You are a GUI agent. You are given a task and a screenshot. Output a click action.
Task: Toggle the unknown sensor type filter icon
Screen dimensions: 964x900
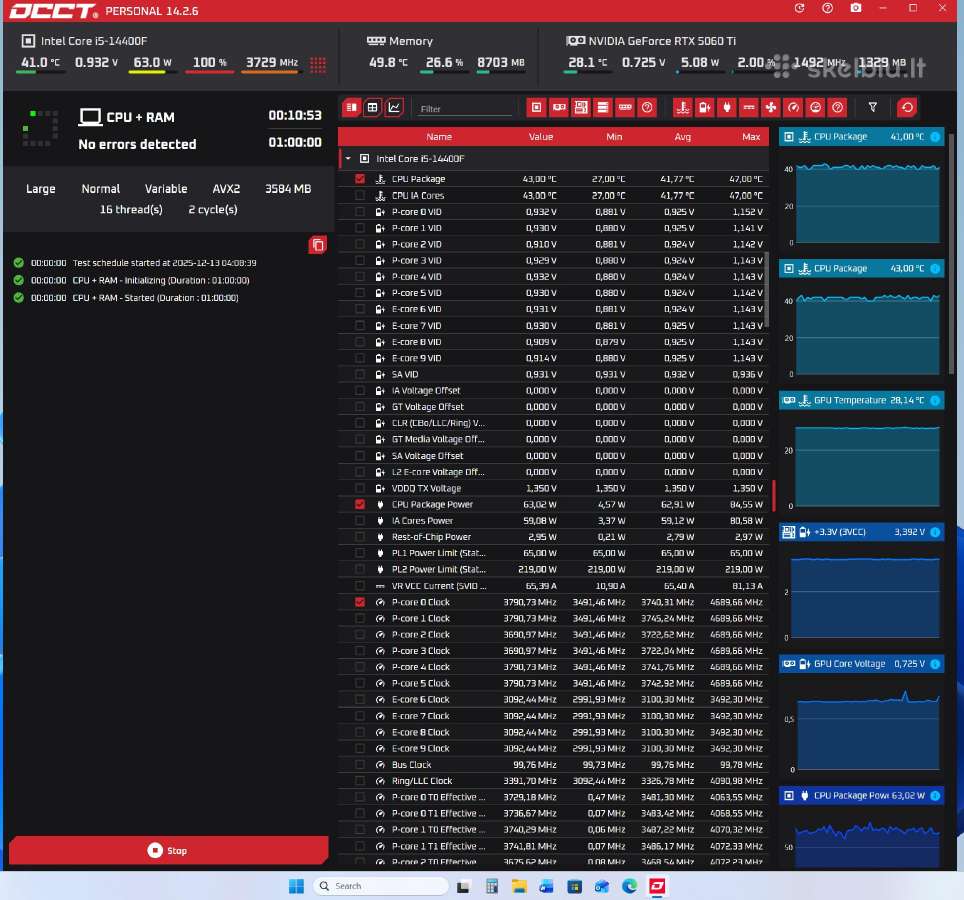click(x=837, y=108)
